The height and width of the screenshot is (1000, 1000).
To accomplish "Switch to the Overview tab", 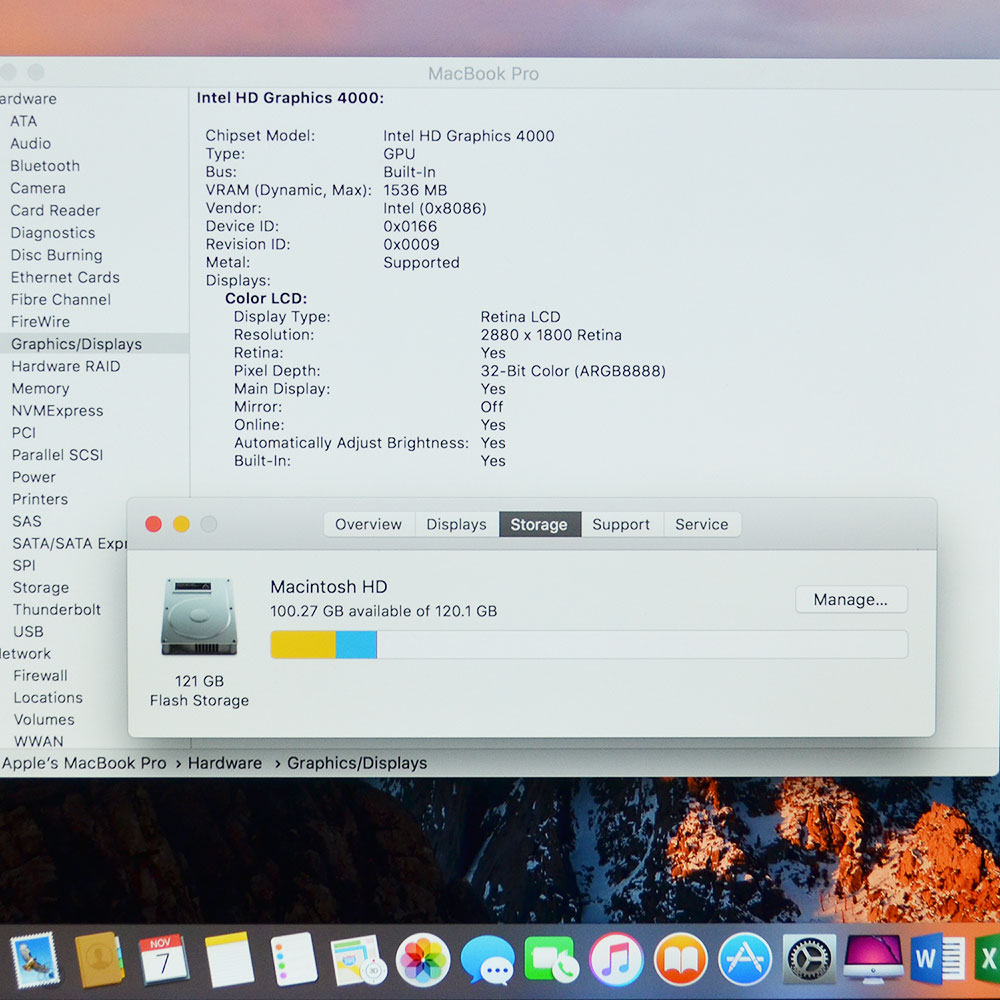I will (x=369, y=524).
